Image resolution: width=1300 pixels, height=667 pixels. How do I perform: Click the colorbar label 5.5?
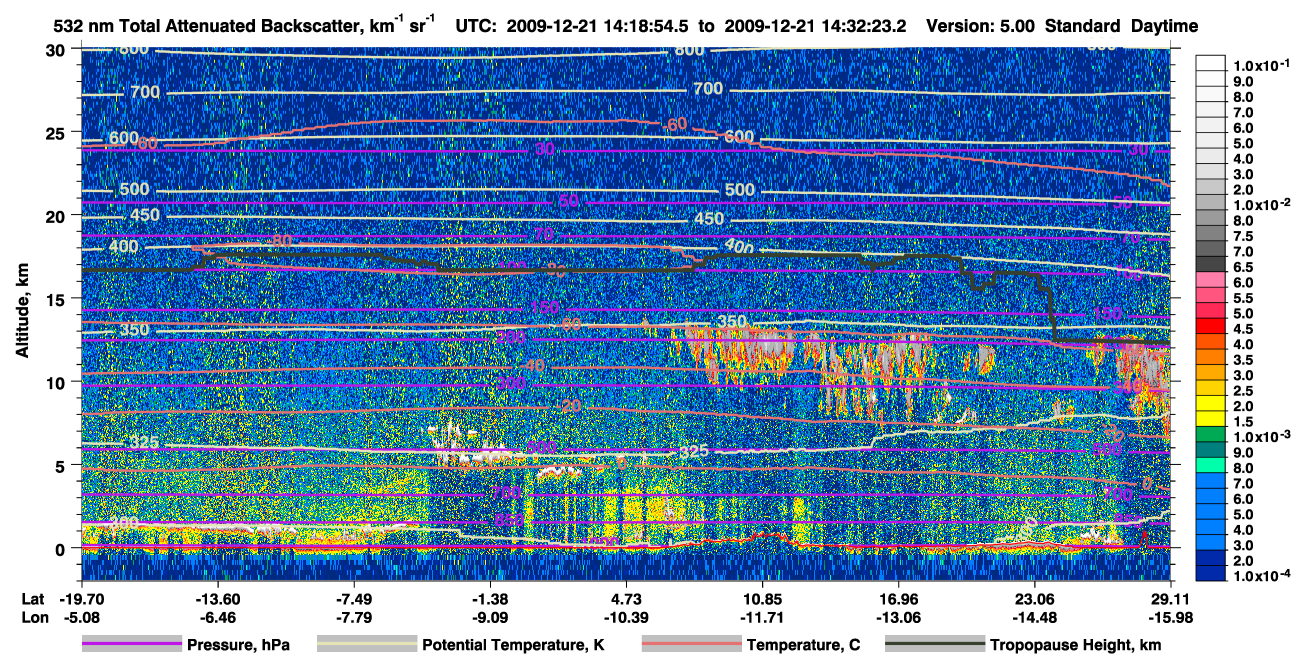[x=1242, y=298]
